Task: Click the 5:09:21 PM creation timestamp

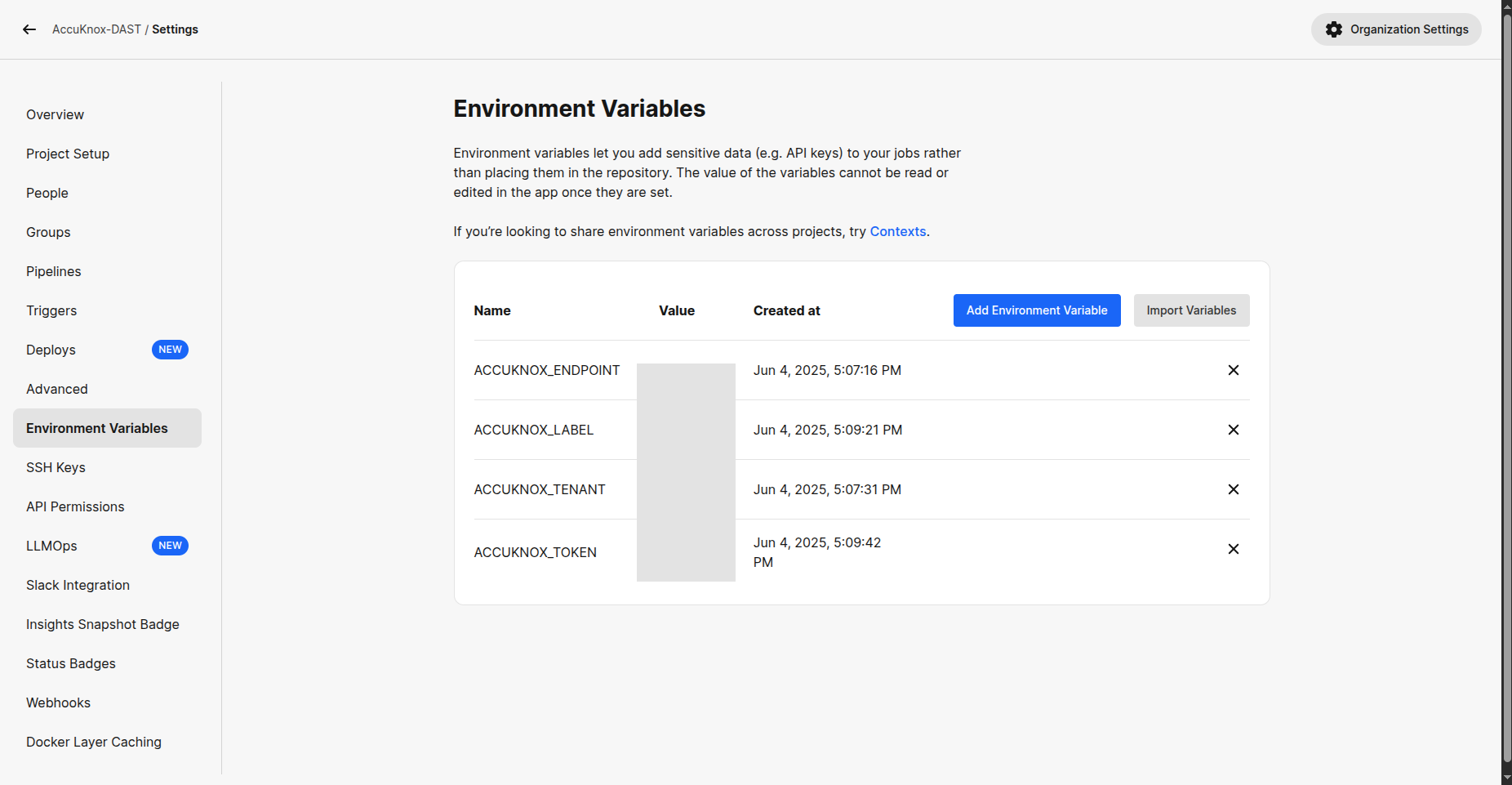Action: (x=828, y=430)
